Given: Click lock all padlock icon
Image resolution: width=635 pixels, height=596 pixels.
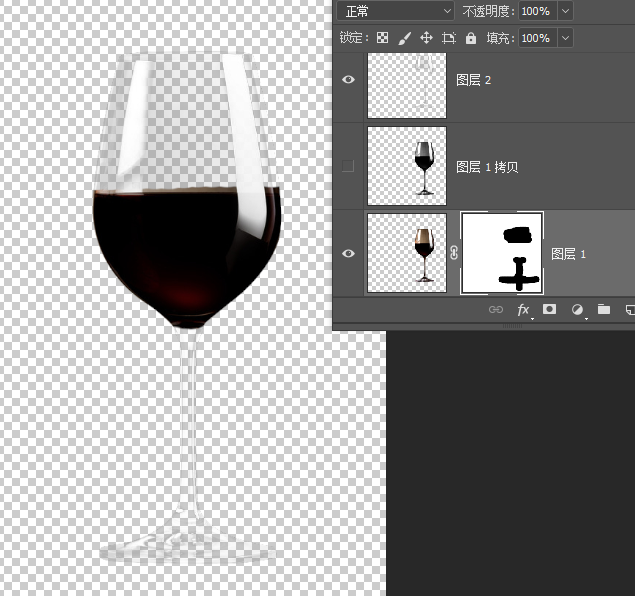Looking at the screenshot, I should 470,38.
